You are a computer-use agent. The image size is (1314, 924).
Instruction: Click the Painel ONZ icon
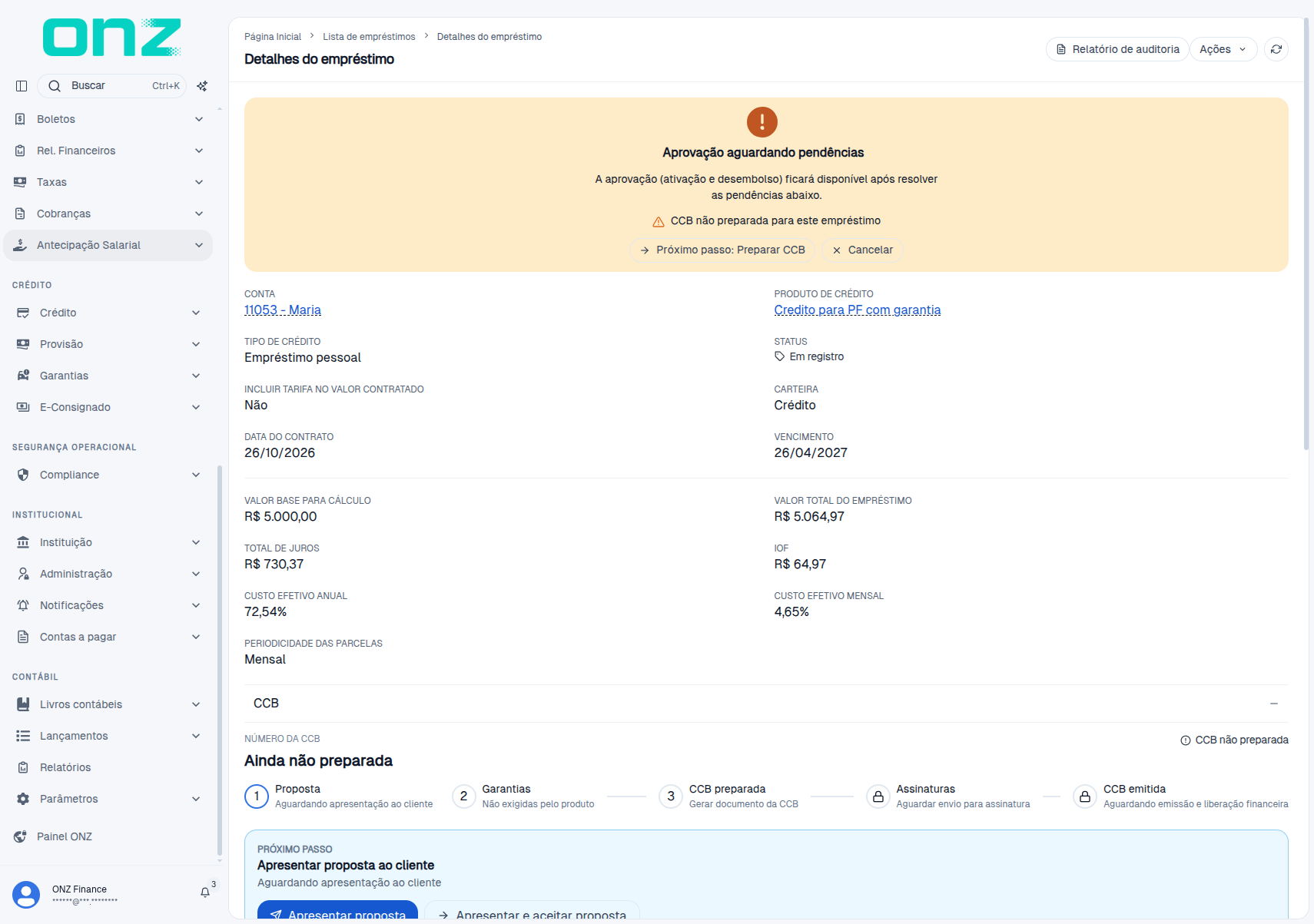click(20, 836)
